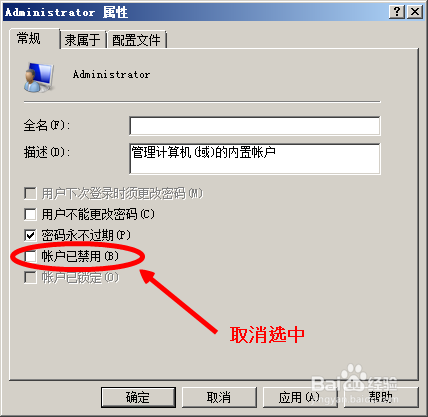Toggle 帐户已禁用 checkbox
The height and width of the screenshot is (417, 428).
pyautogui.click(x=30, y=256)
